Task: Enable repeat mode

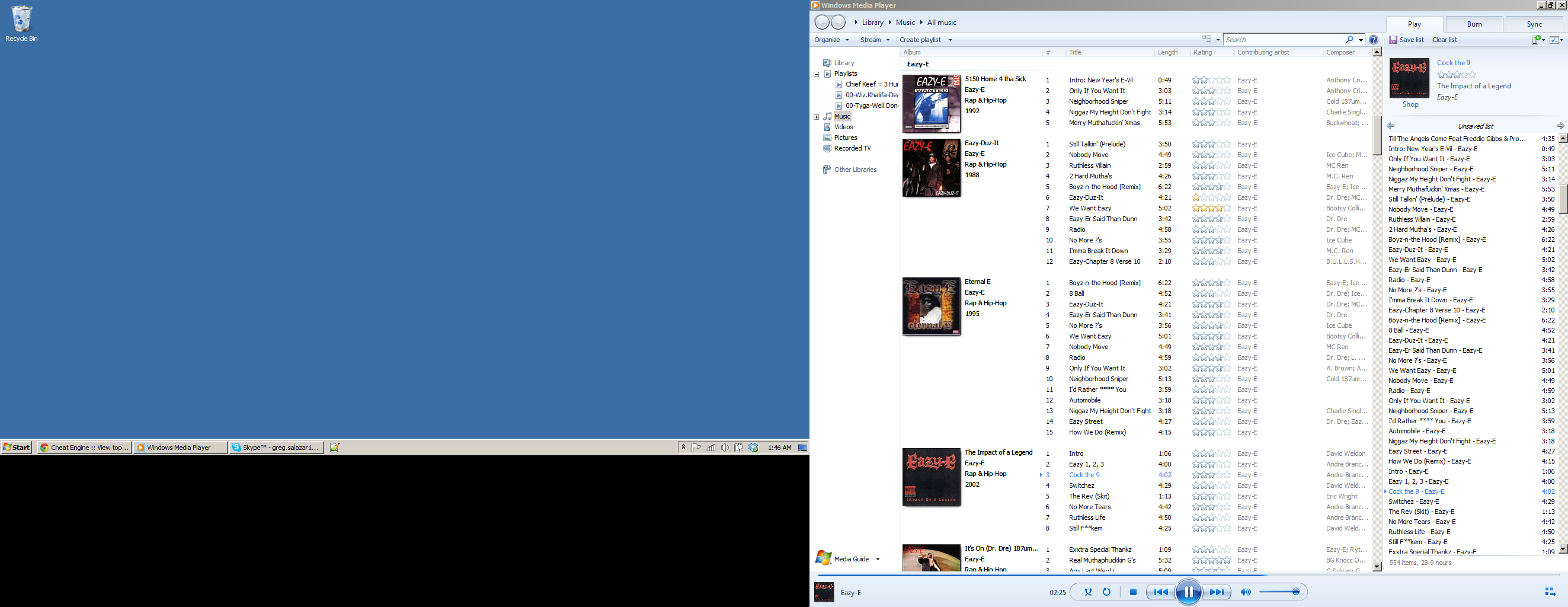Action: (x=1106, y=591)
